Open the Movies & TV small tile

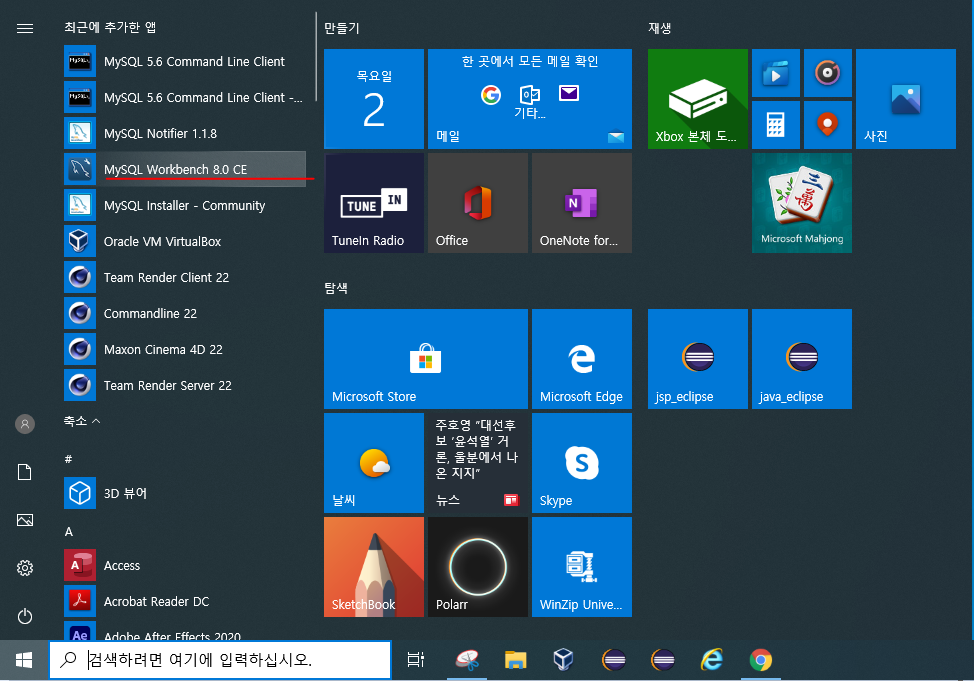[776, 73]
